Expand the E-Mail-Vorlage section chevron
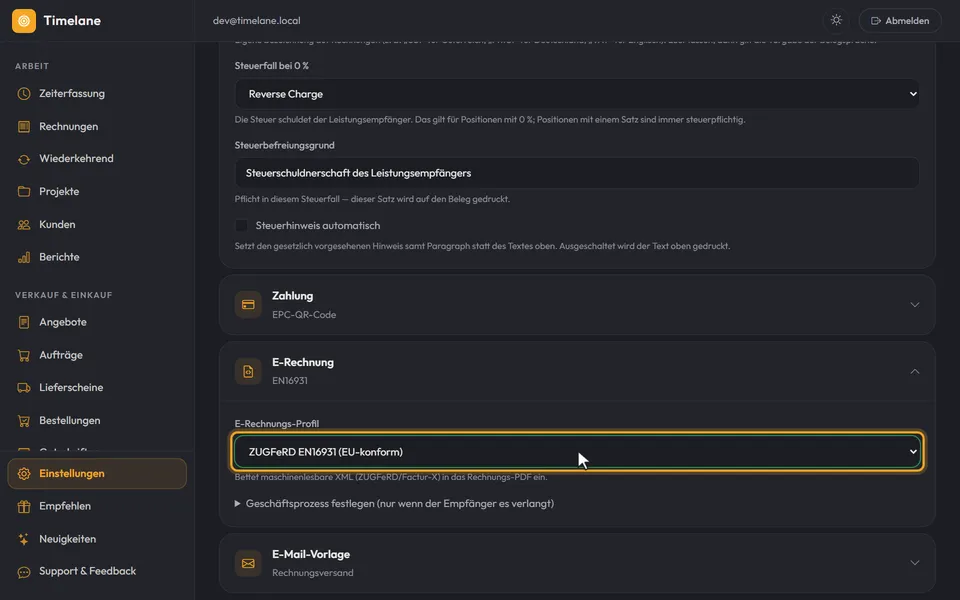 click(x=915, y=563)
